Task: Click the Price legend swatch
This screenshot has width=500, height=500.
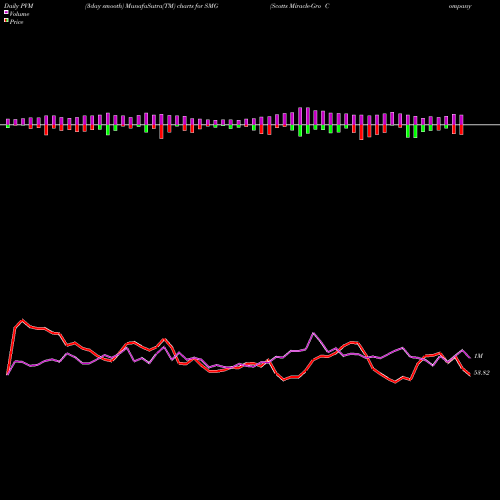Action: (x=6, y=21)
